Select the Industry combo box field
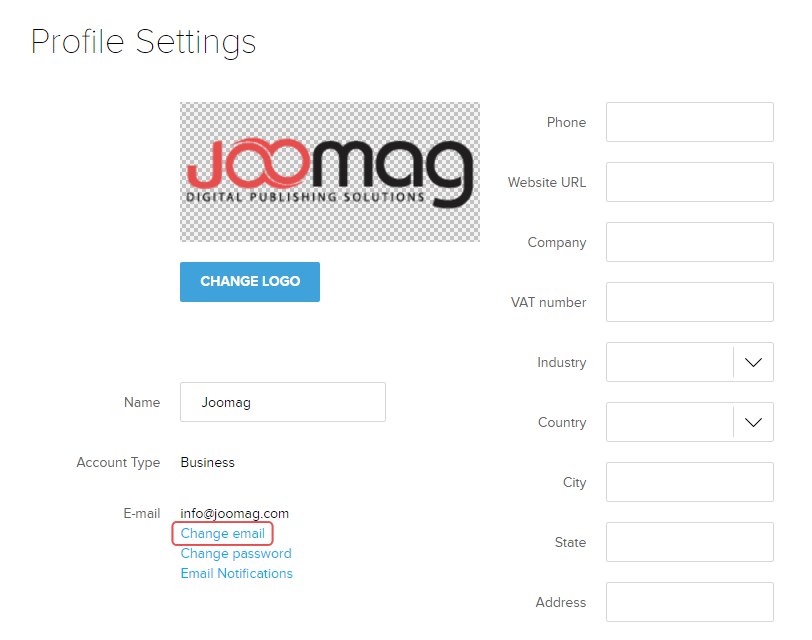The image size is (812, 640). tap(690, 362)
